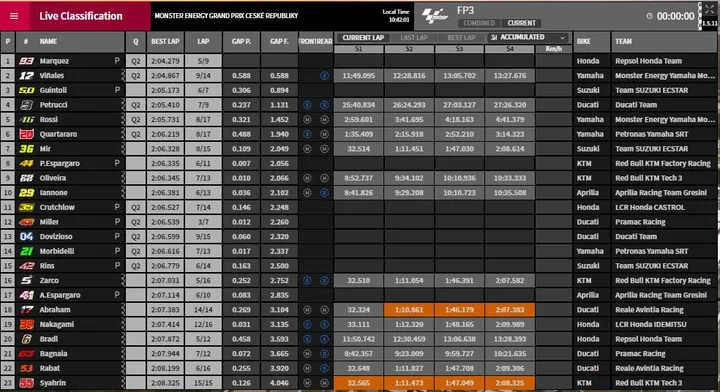The image size is (720, 392).
Task: Sort by GAP F. column header
Action: click(279, 42)
